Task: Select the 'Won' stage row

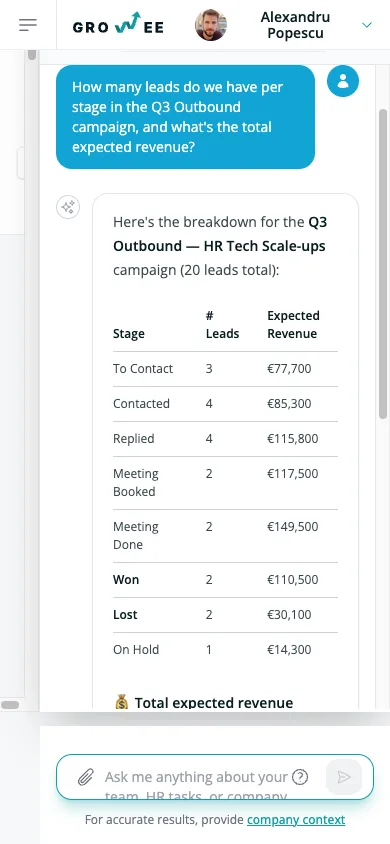Action: 225,580
